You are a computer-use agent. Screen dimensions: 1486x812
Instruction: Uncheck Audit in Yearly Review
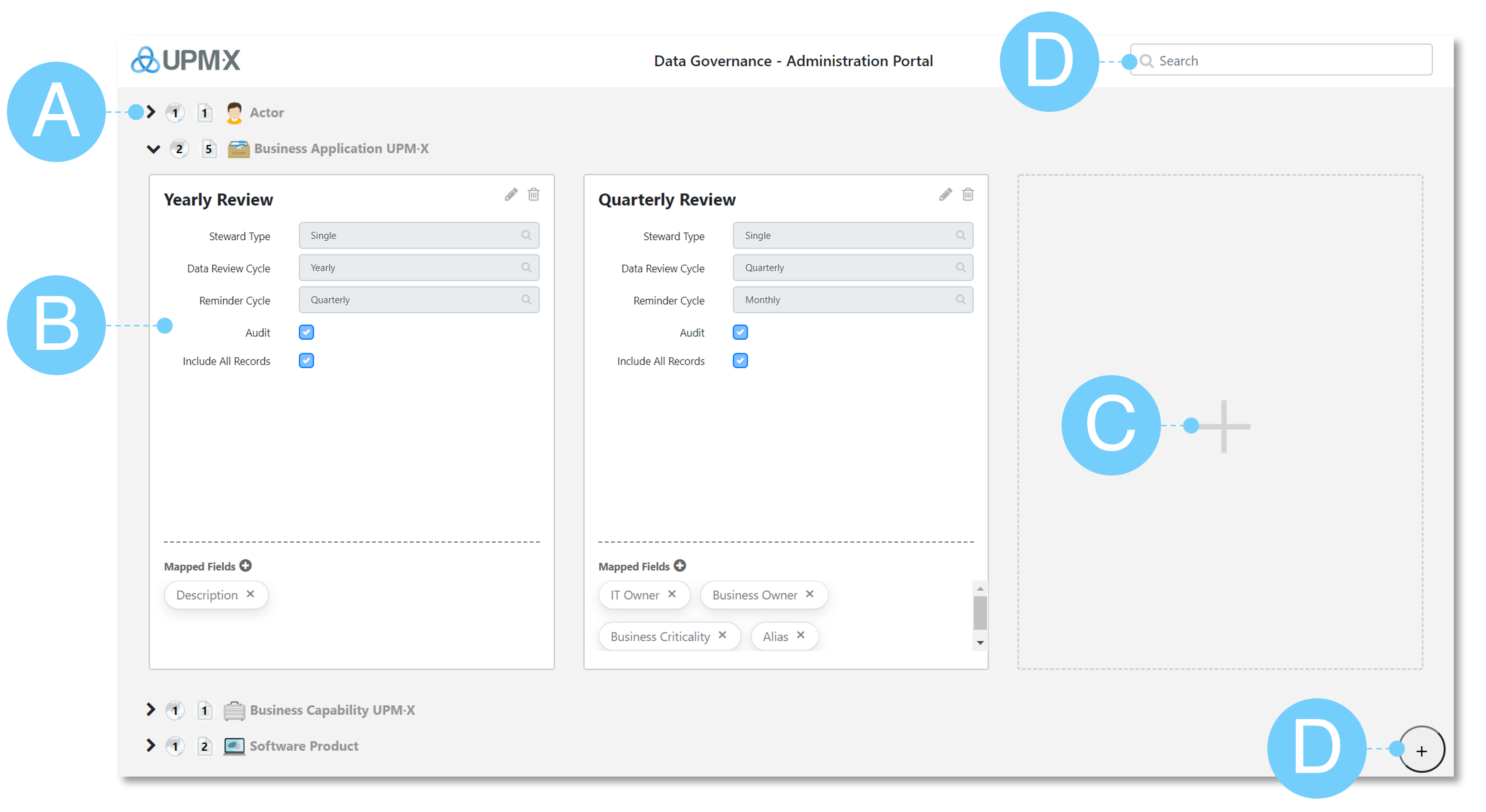tap(306, 332)
